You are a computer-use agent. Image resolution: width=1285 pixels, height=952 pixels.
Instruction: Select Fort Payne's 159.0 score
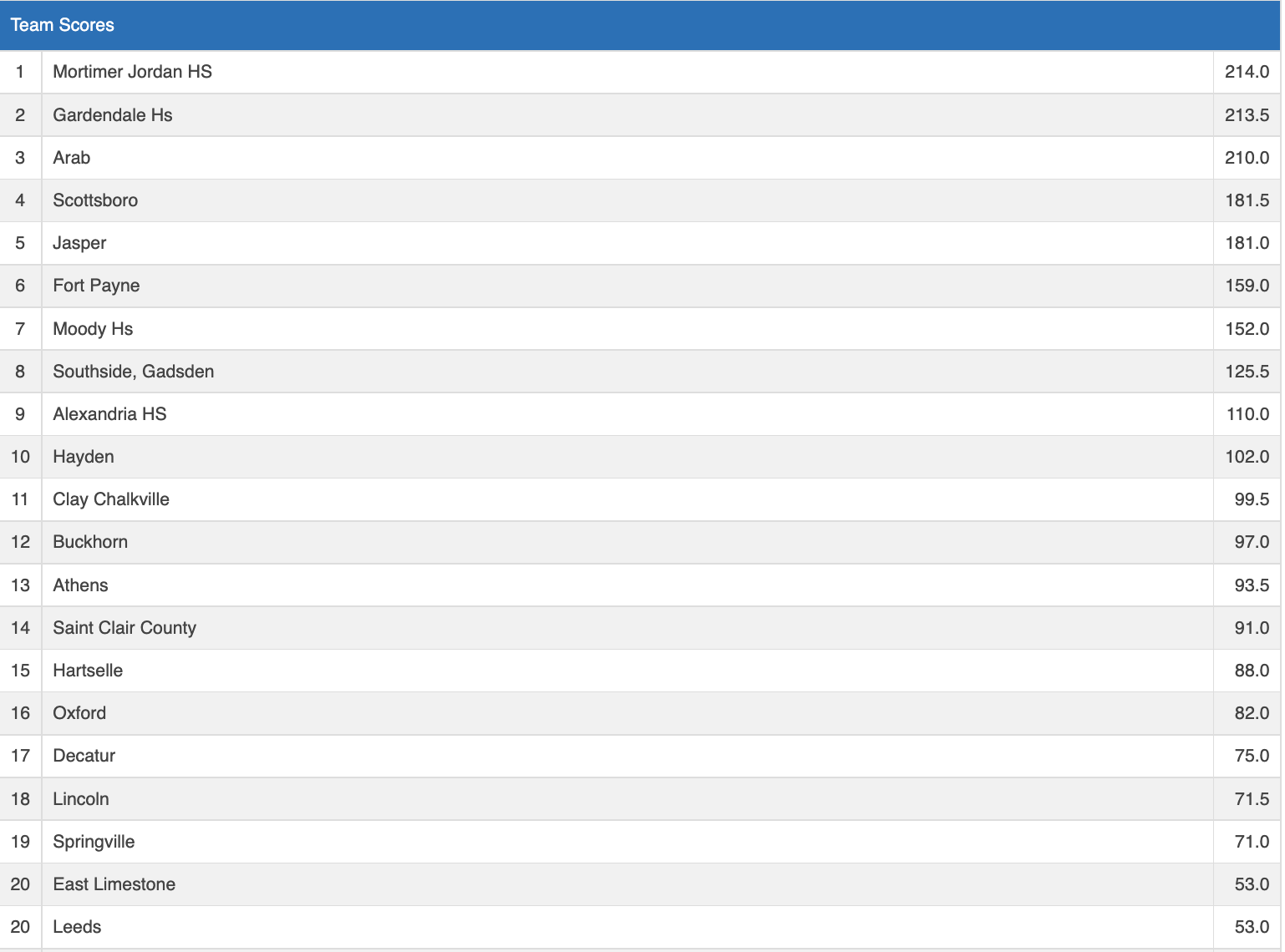pyautogui.click(x=1247, y=286)
